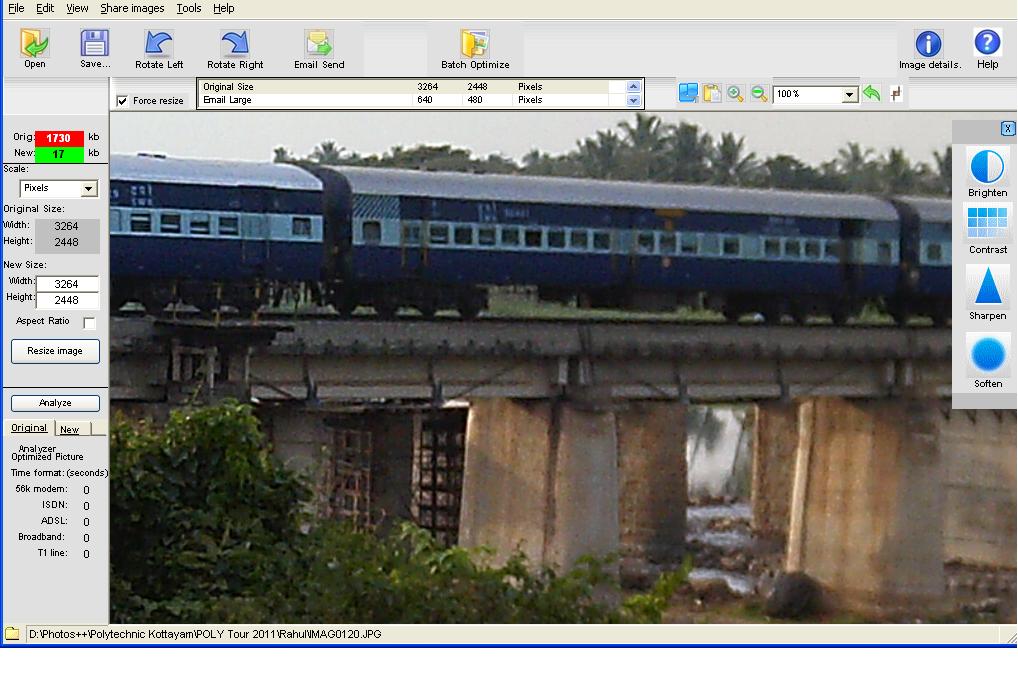Click the Open image icon
Viewport: 1018px width, 679px height.
[34, 44]
